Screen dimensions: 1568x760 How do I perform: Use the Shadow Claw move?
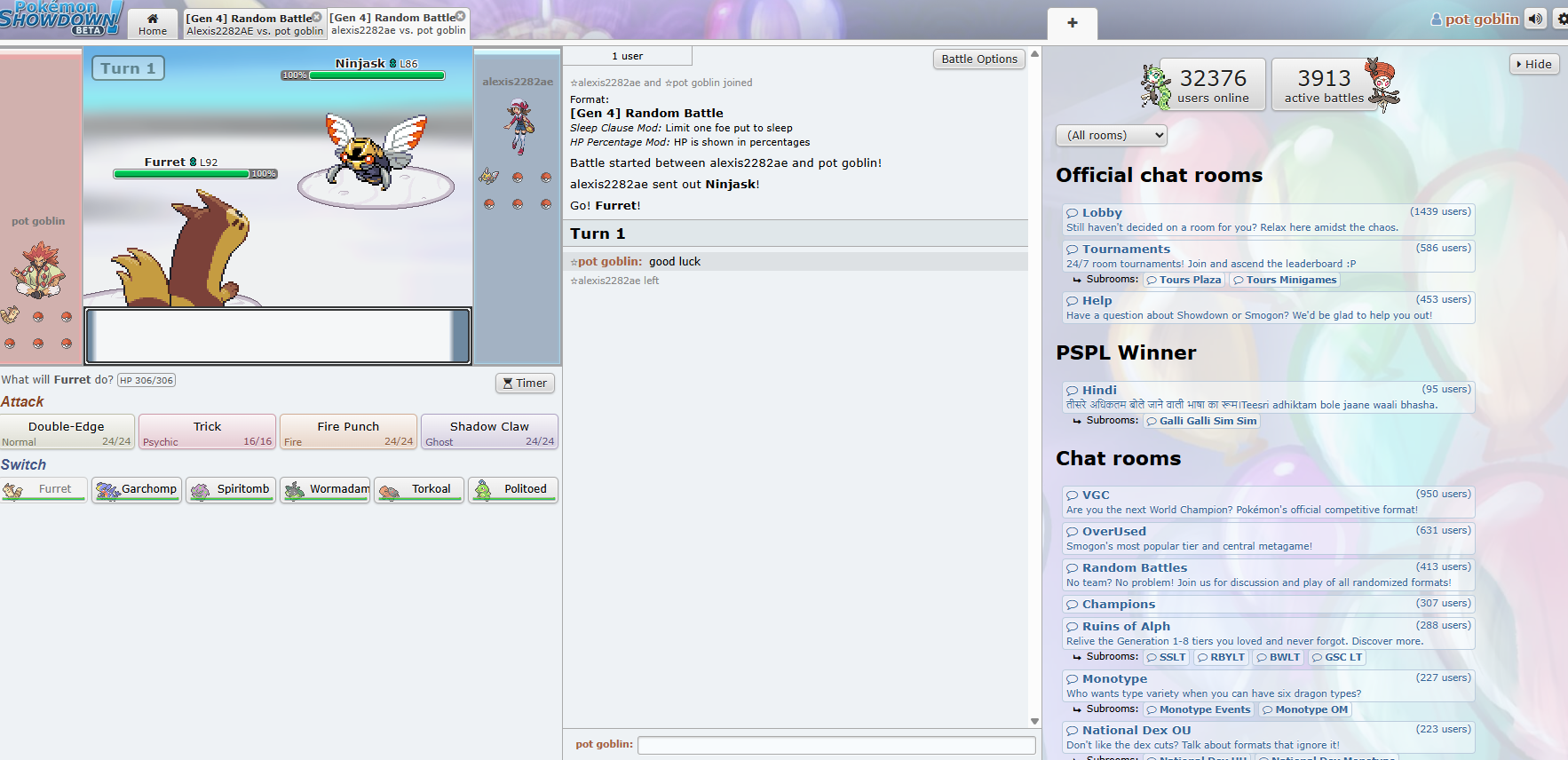click(x=489, y=432)
